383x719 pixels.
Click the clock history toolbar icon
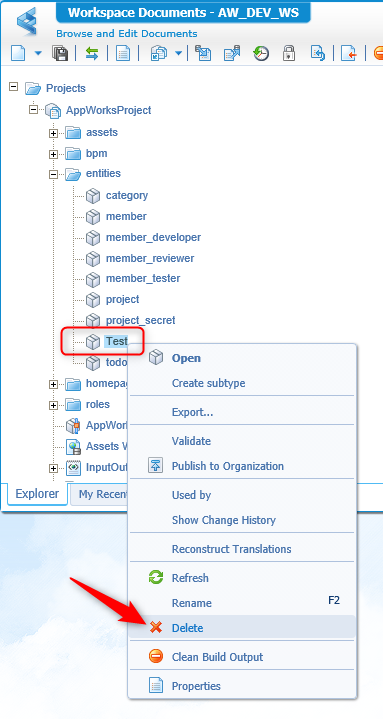[261, 53]
